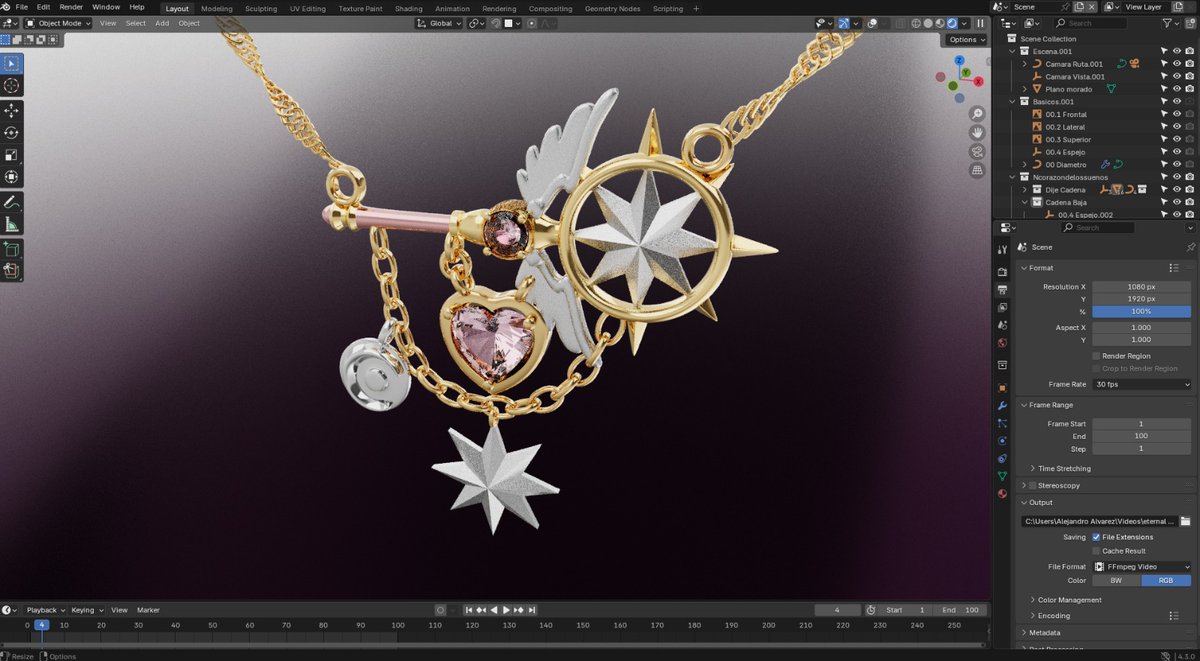Select the Scale tool
The width and height of the screenshot is (1200, 661).
click(x=12, y=154)
